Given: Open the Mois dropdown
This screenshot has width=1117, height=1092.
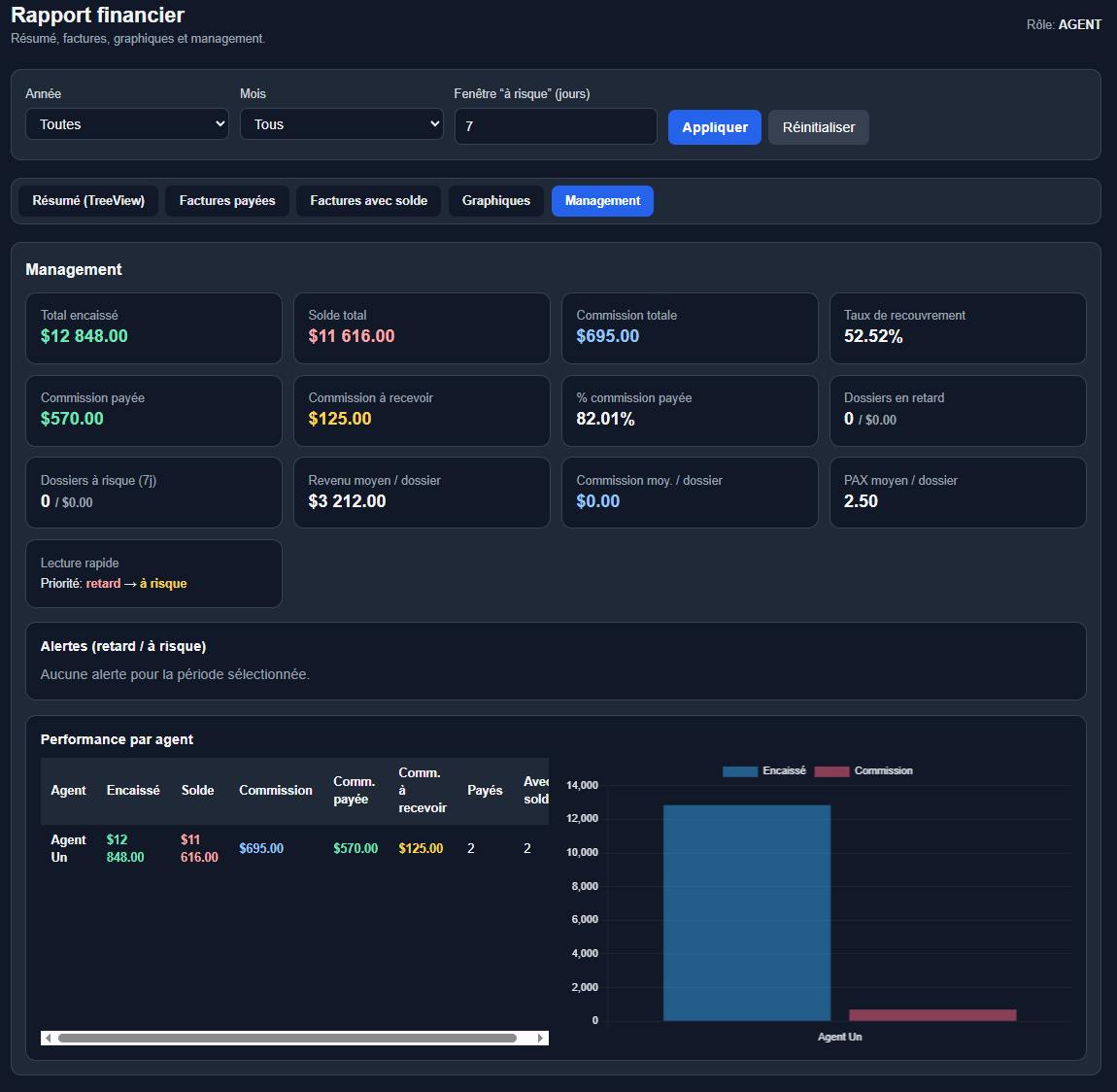Looking at the screenshot, I should point(341,124).
